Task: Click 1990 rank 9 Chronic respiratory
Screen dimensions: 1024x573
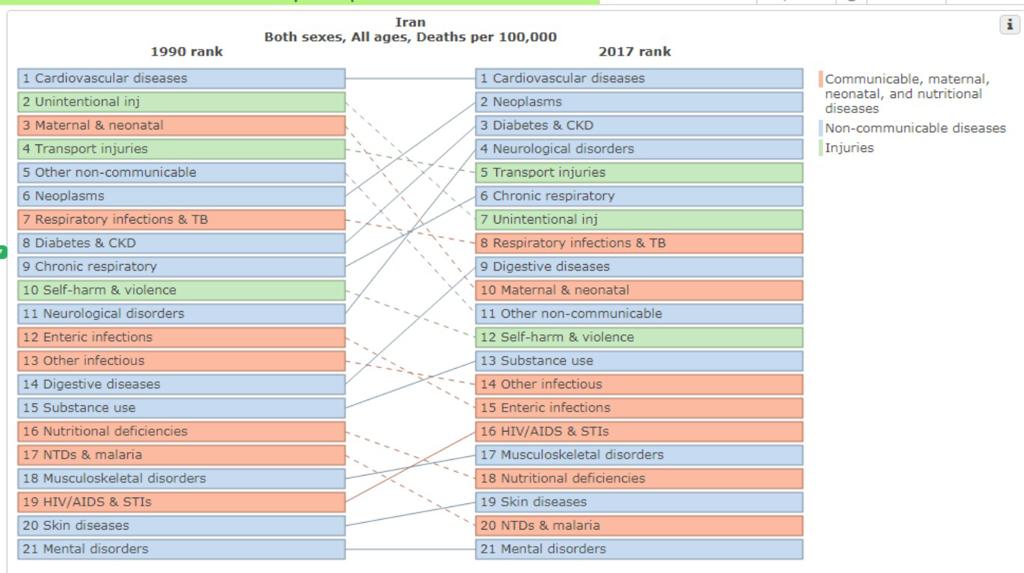Action: (182, 267)
